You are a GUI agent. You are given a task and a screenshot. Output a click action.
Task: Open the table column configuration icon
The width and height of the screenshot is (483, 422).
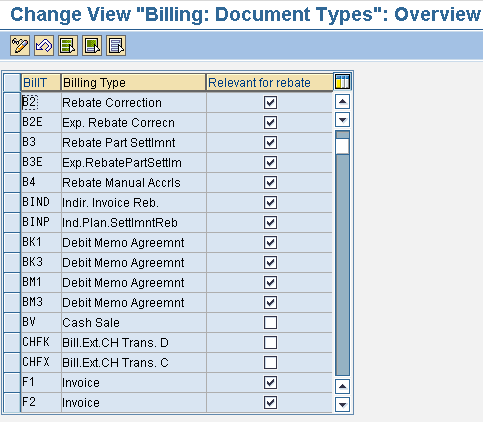[342, 82]
